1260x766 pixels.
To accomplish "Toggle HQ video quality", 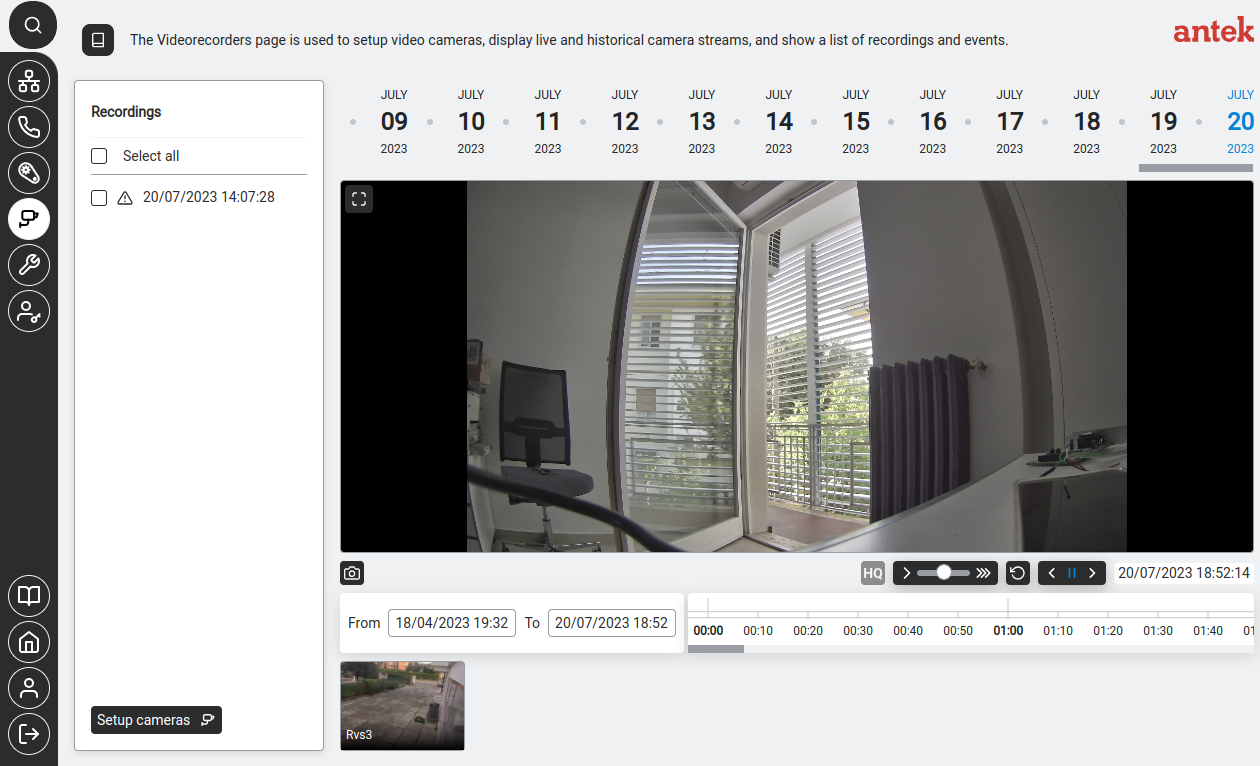I will click(x=873, y=573).
